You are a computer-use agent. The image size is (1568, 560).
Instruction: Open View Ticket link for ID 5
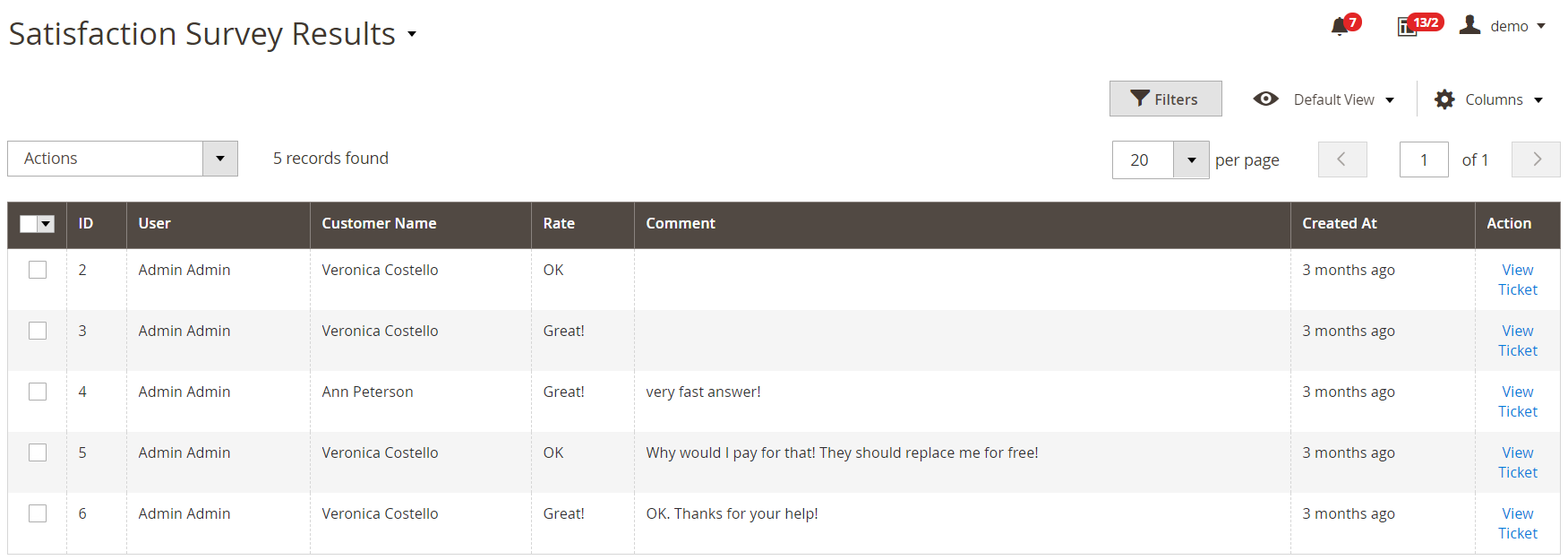[1517, 462]
